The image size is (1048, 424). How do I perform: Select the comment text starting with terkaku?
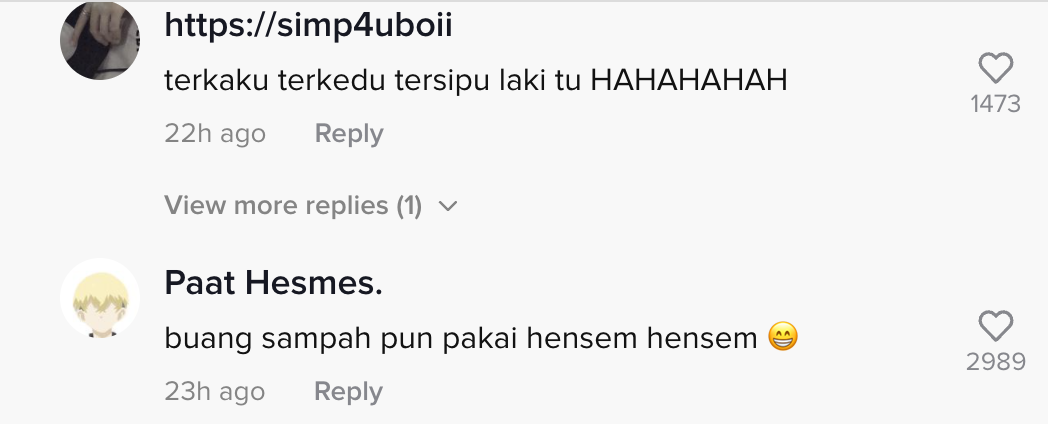476,81
